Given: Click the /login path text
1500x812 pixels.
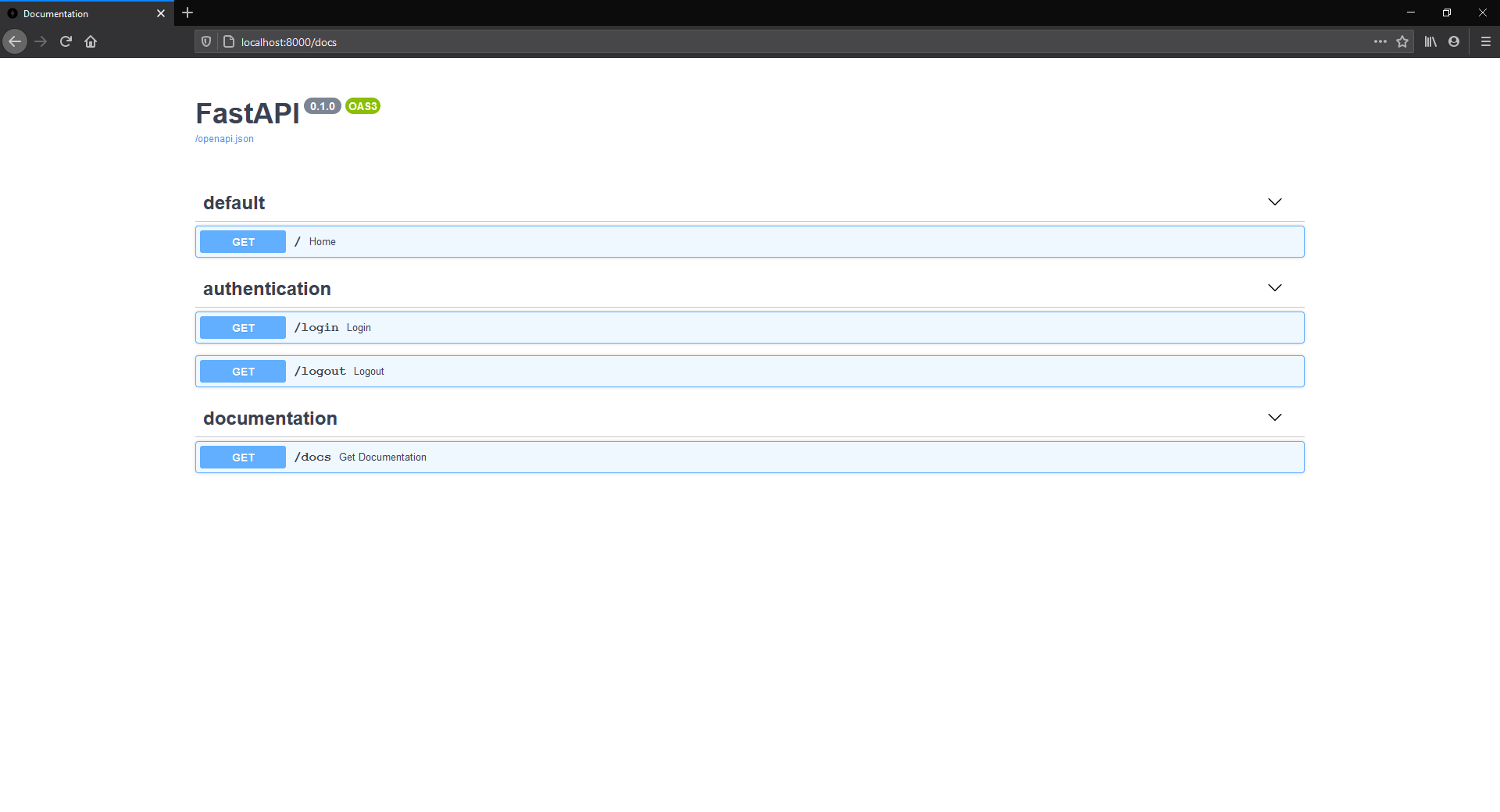Looking at the screenshot, I should pyautogui.click(x=316, y=328).
